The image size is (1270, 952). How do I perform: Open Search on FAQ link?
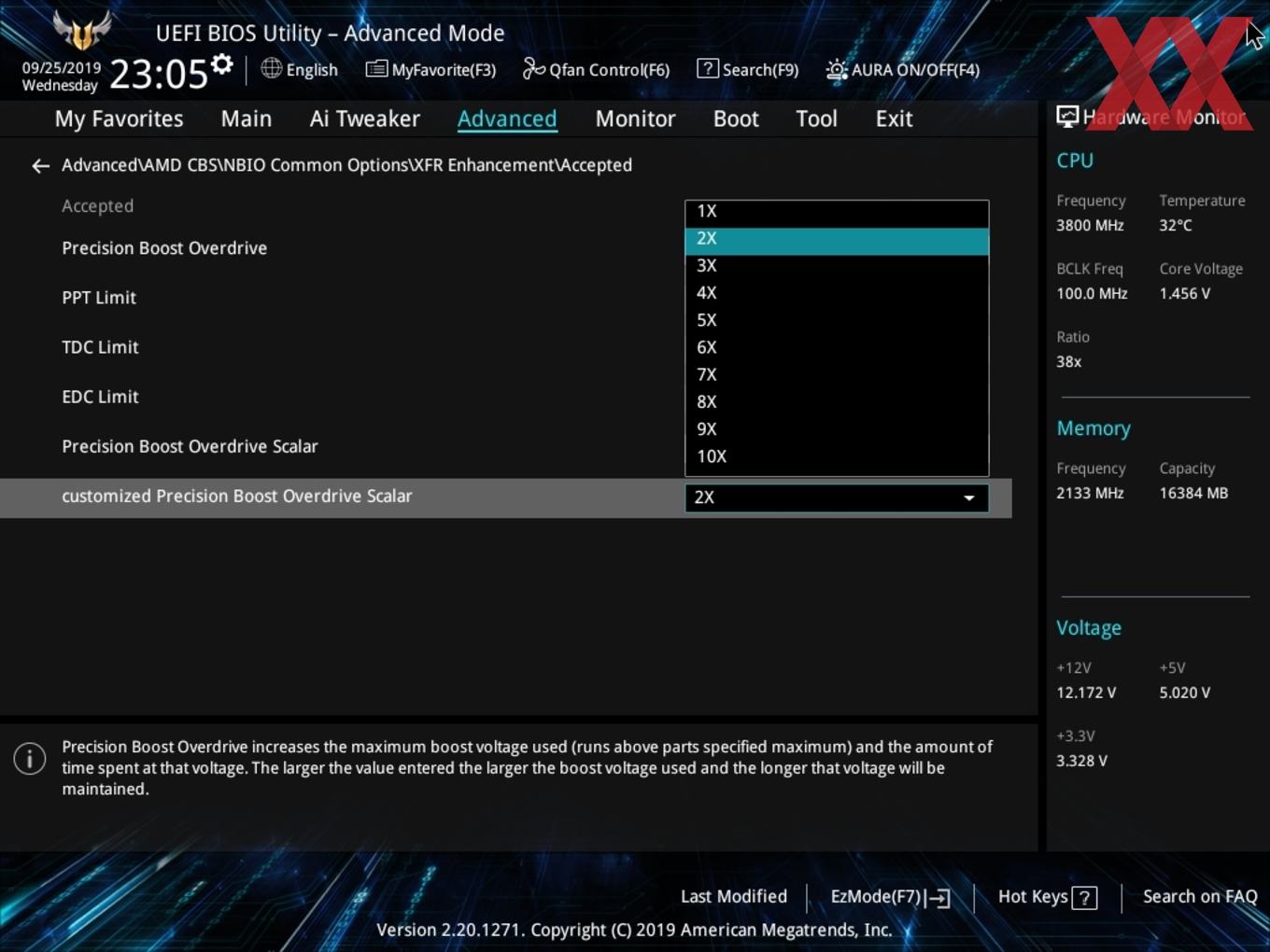coord(1200,897)
